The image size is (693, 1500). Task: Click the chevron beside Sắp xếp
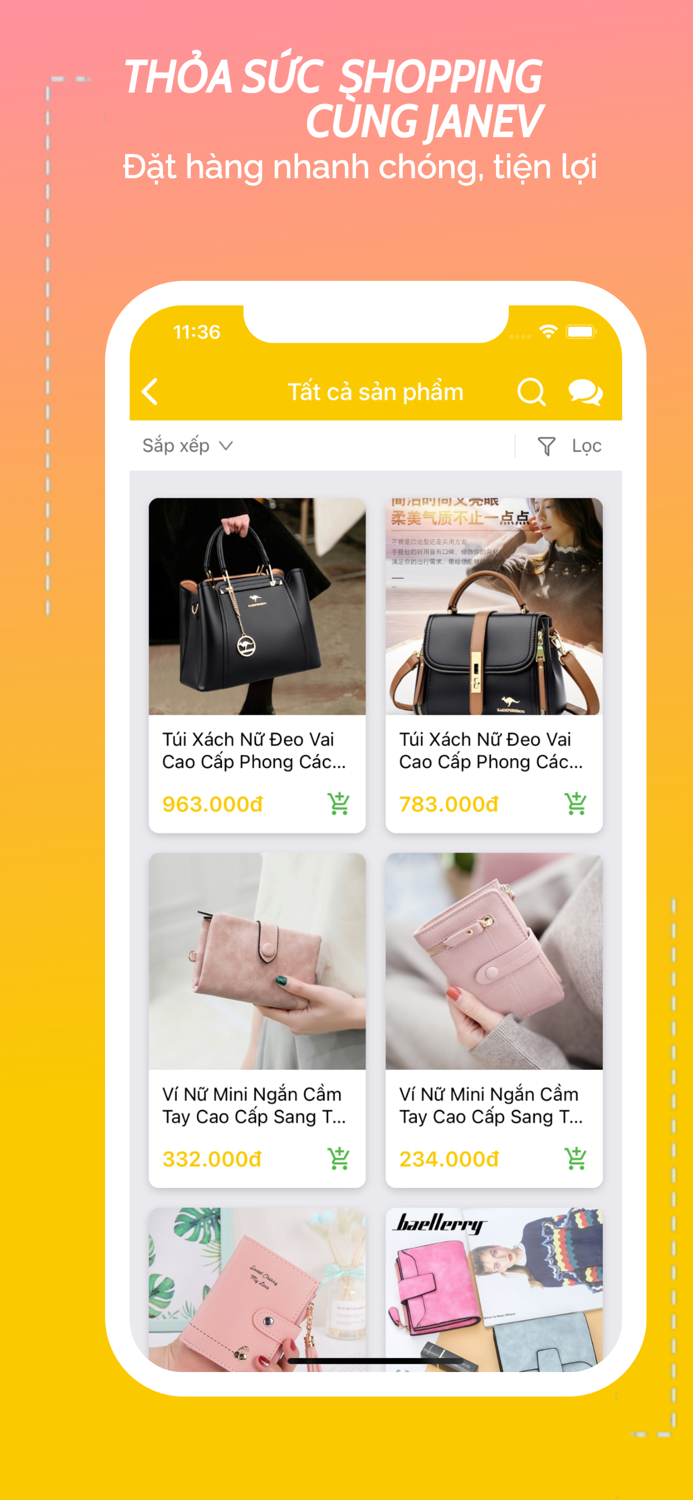tap(226, 446)
